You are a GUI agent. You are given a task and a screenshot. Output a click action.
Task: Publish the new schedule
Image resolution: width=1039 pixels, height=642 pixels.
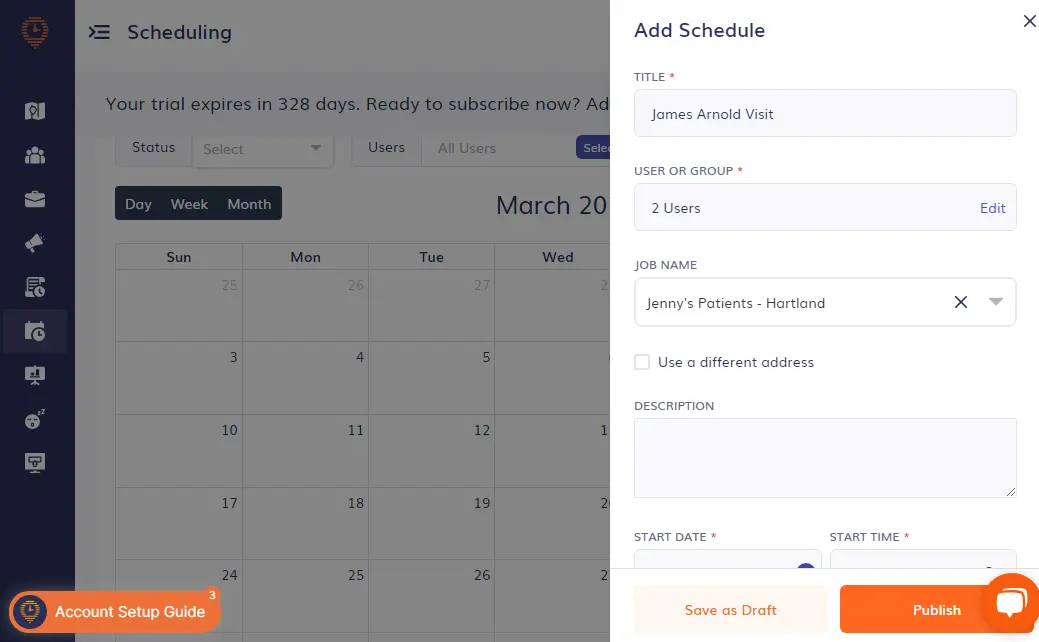936,609
